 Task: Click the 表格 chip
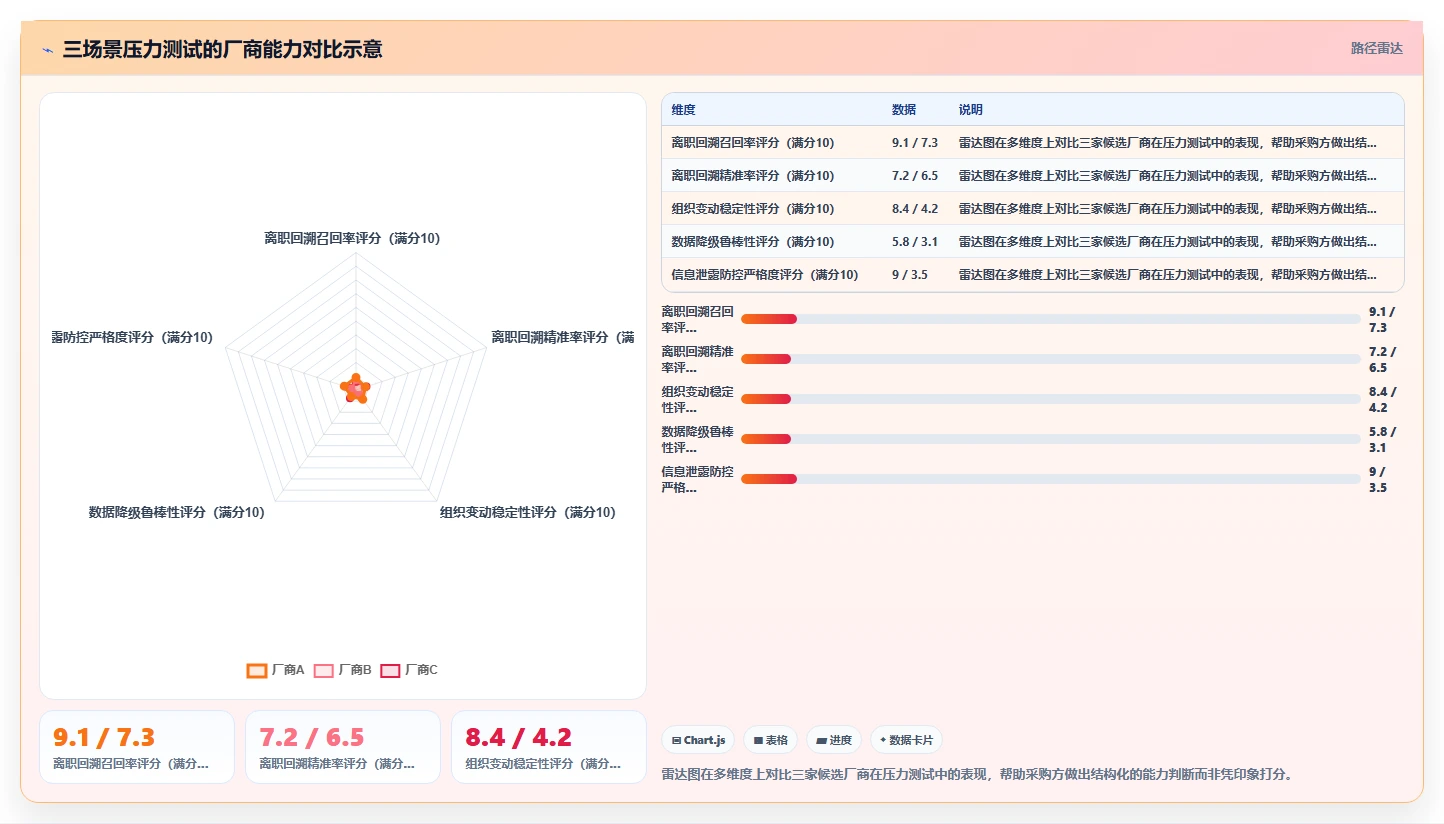point(771,740)
